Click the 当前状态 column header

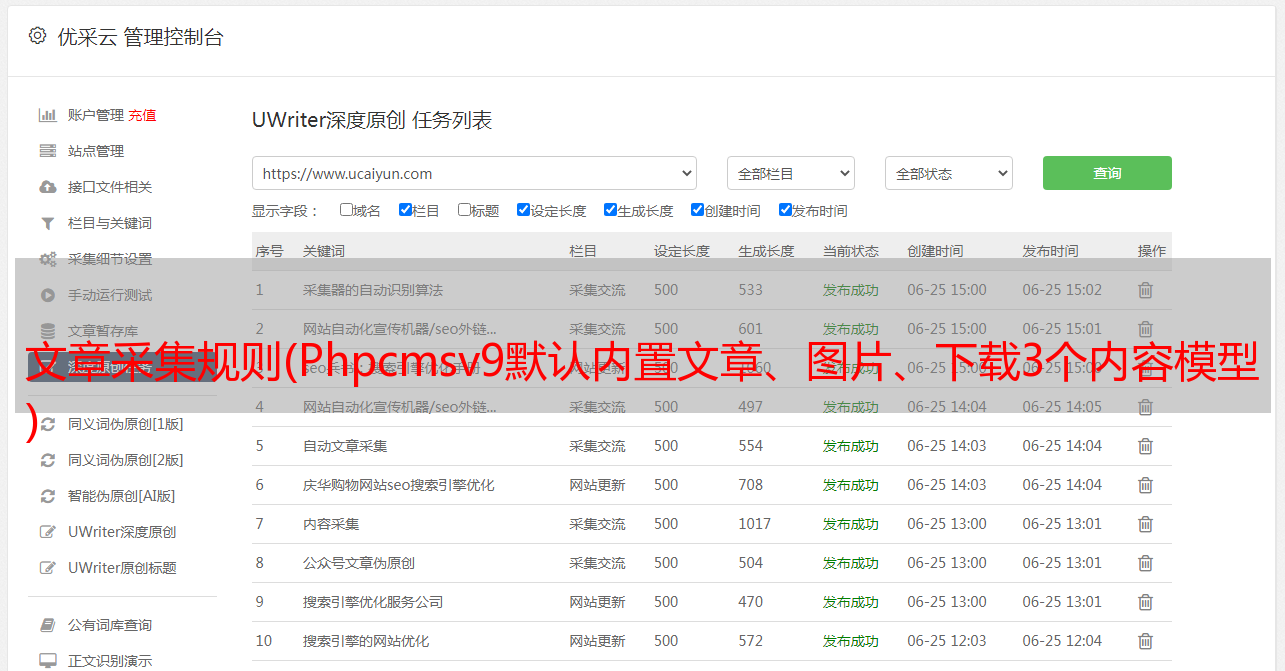point(851,251)
